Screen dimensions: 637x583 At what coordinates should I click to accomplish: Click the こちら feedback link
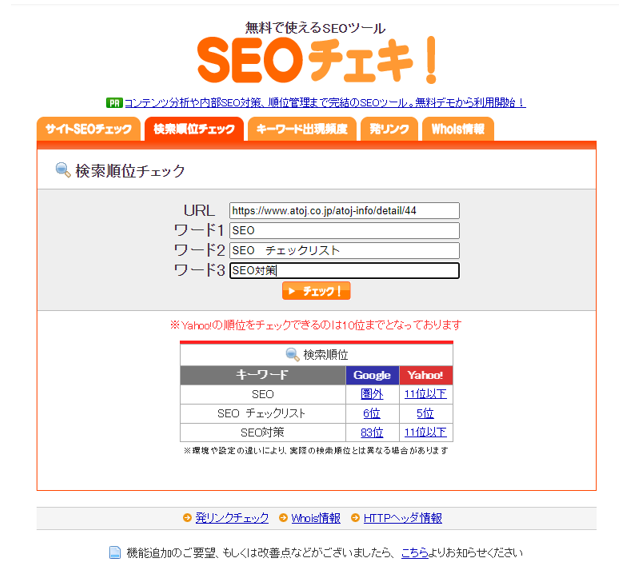[415, 553]
